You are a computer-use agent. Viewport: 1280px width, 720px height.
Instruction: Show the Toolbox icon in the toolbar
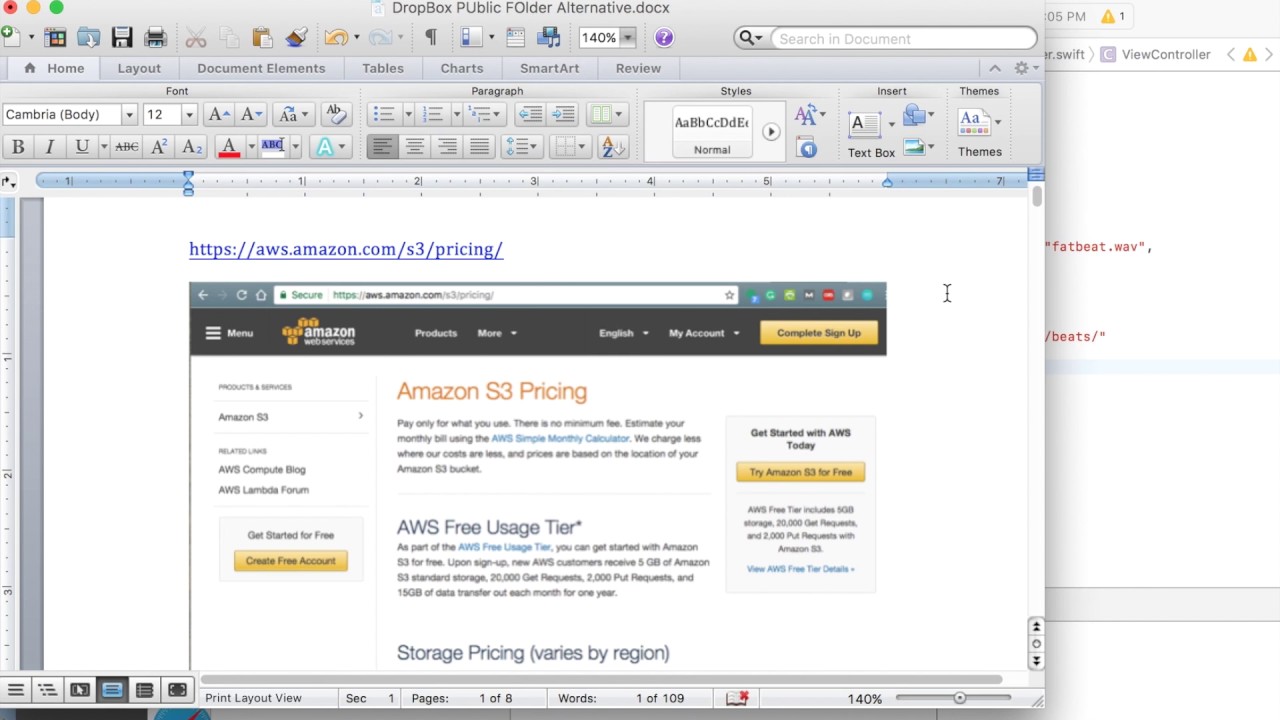pos(515,38)
